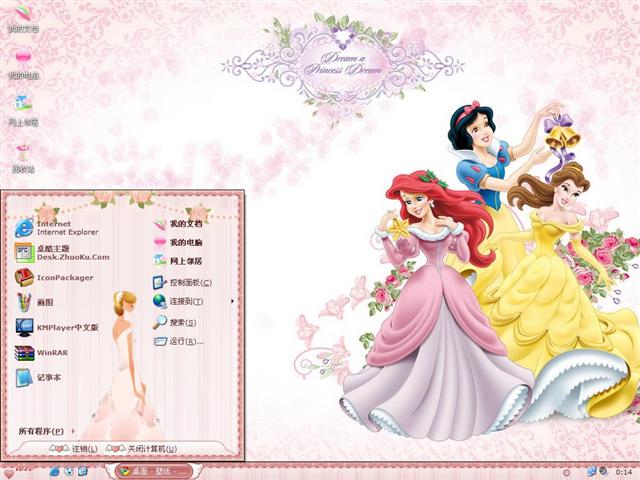The height and width of the screenshot is (480, 640).
Task: Open 画图 (Paint) program
Action: 34,302
